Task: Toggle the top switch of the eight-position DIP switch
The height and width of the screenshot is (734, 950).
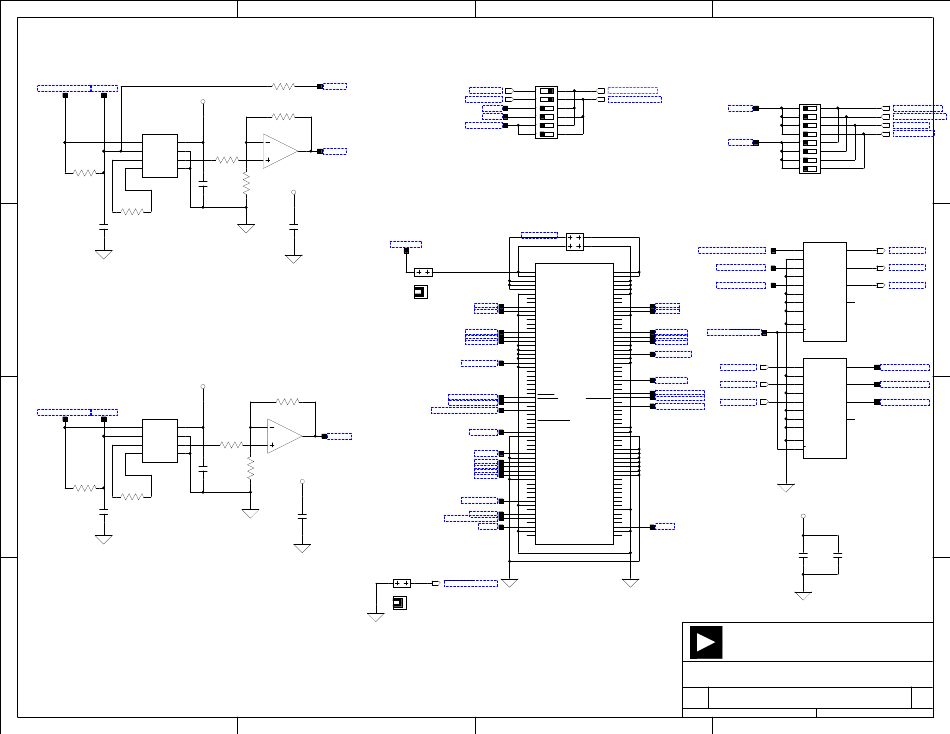Action: point(810,108)
